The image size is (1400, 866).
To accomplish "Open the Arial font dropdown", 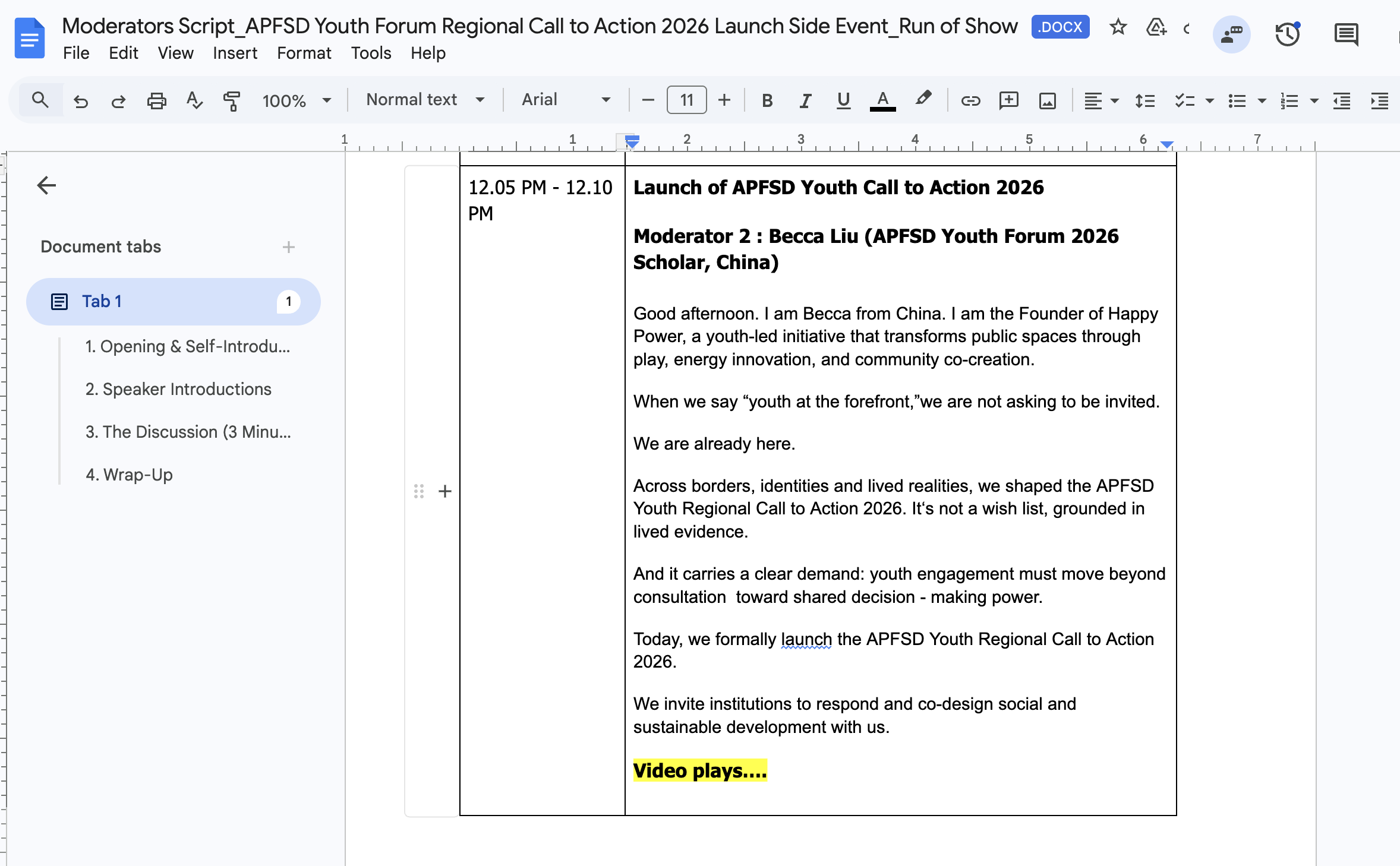I will pos(565,100).
